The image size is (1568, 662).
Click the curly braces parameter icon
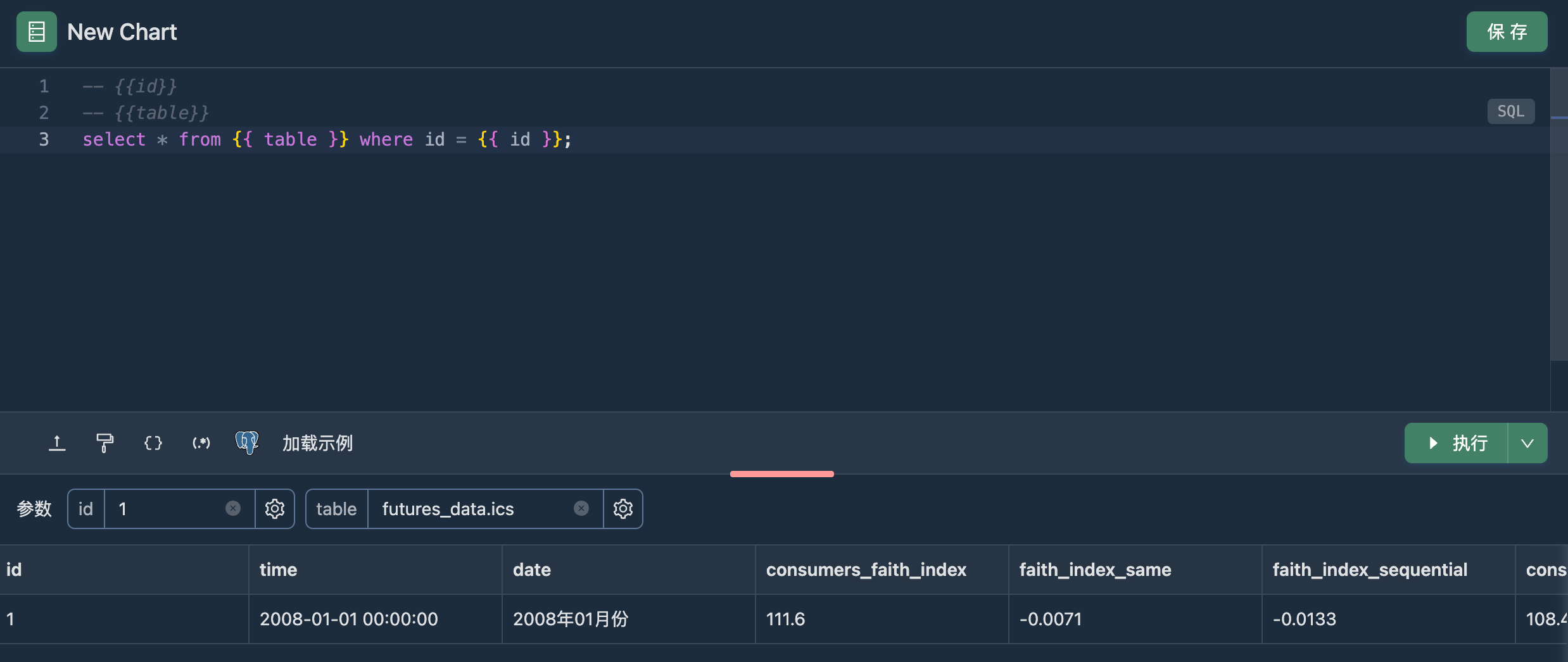(x=153, y=443)
